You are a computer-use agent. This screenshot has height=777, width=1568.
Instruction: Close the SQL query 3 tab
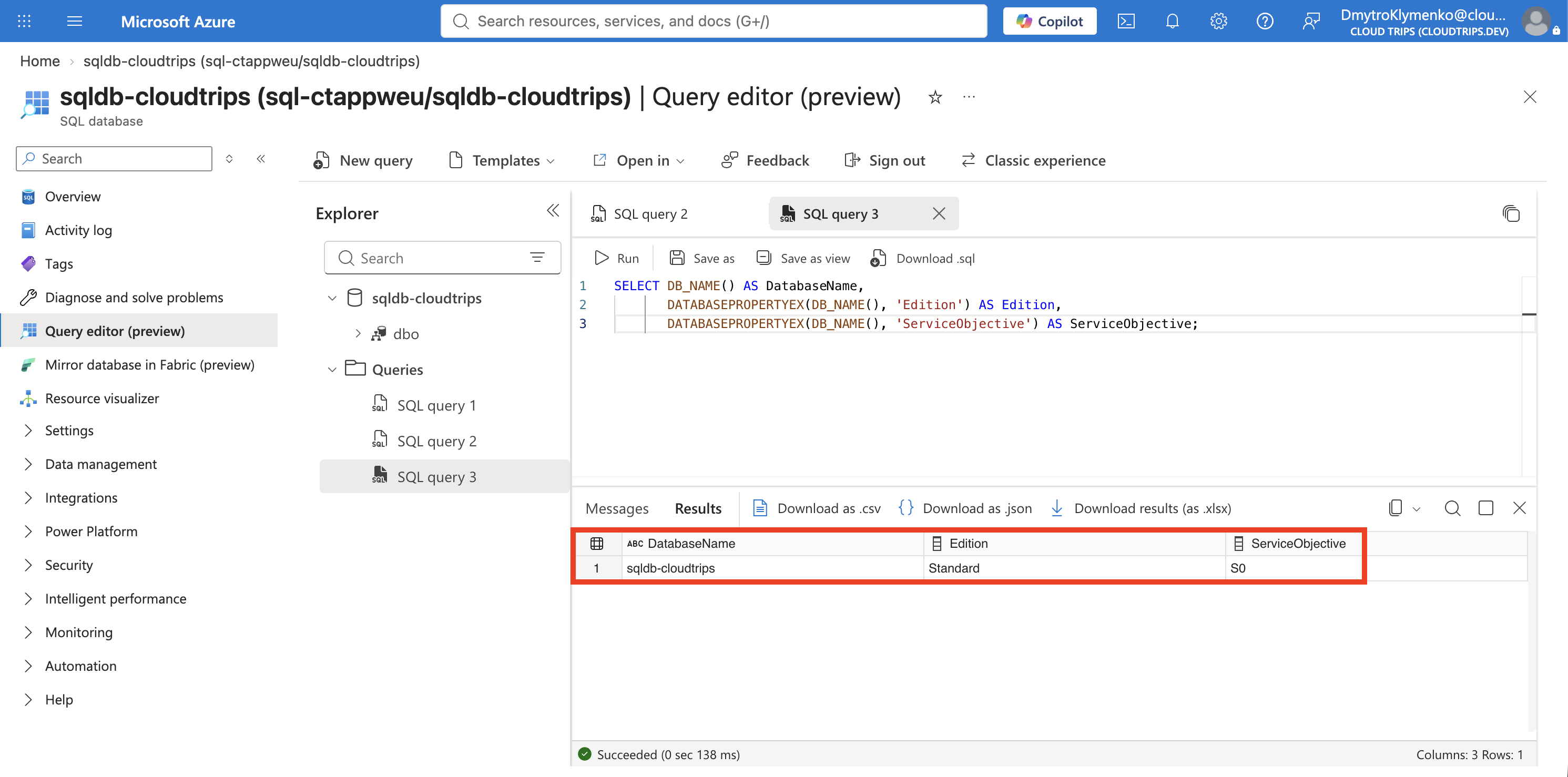pos(939,213)
